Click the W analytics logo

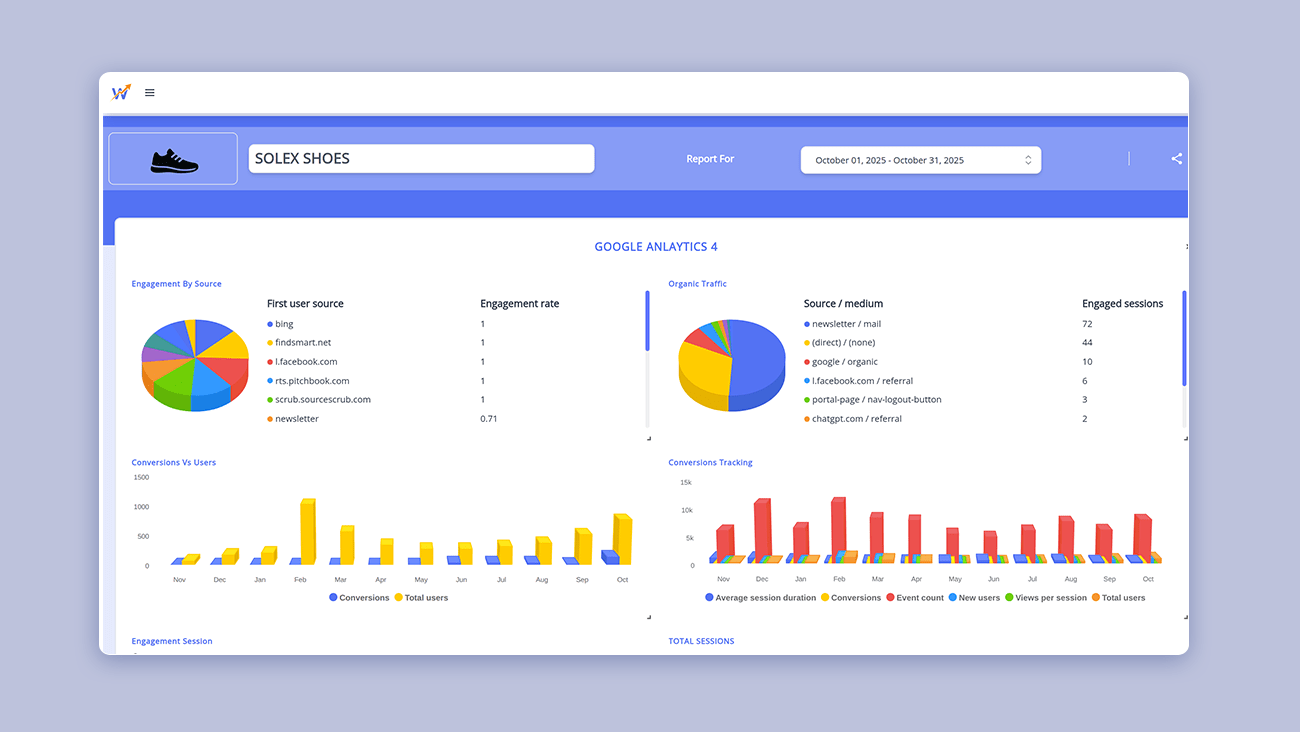(x=120, y=91)
